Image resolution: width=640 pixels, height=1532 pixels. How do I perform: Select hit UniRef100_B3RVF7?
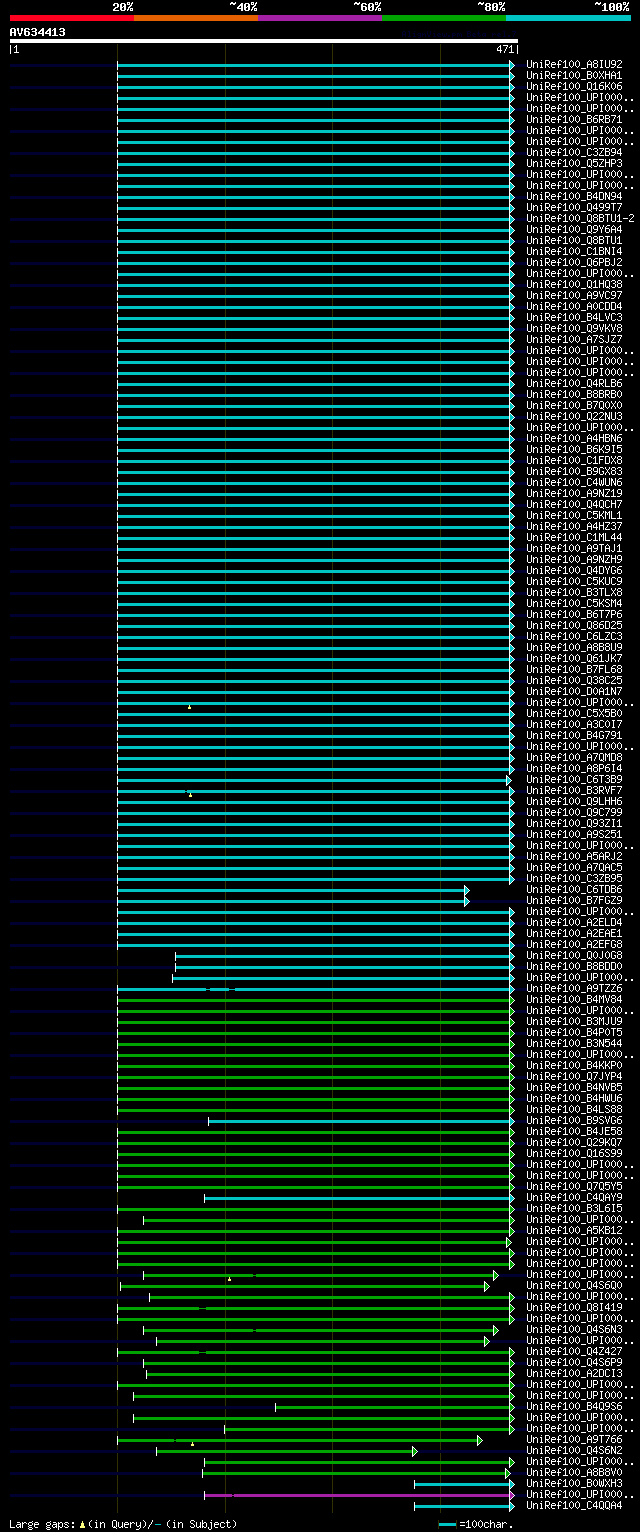coord(574,790)
